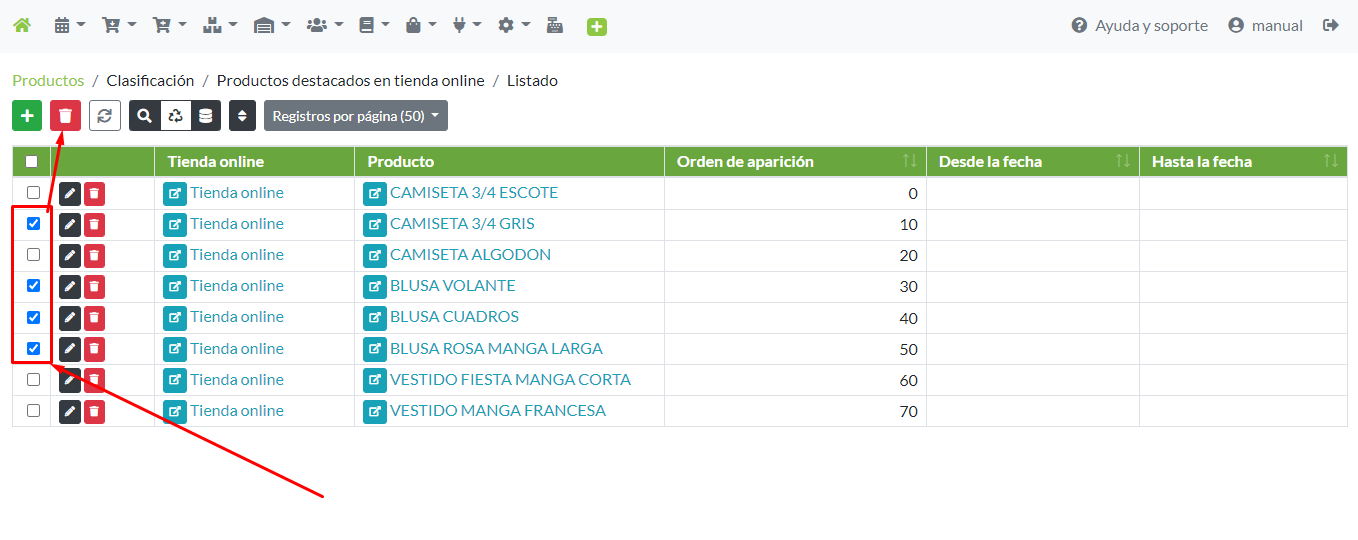This screenshot has height=540, width=1358.
Task: Open Registros por página (50) dropdown
Action: point(356,115)
